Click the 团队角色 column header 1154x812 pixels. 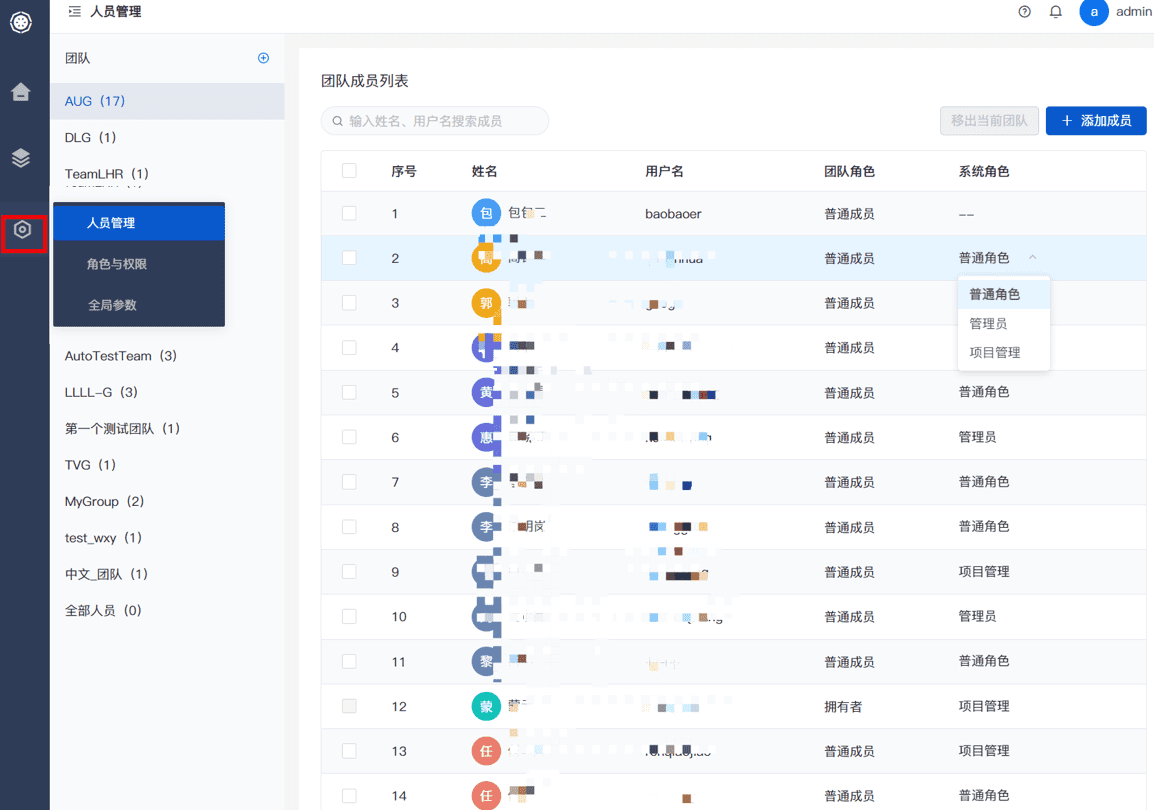coord(849,171)
